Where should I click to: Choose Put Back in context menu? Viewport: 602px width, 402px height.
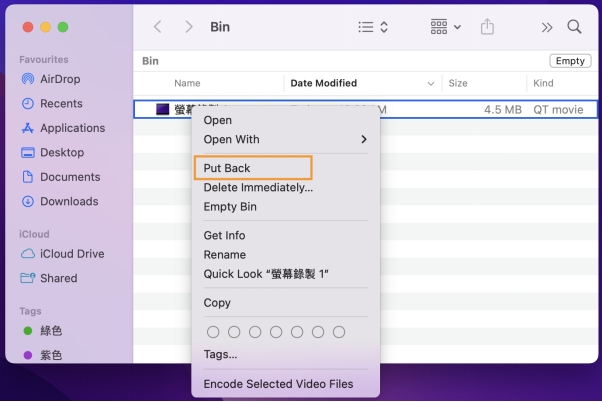click(227, 168)
